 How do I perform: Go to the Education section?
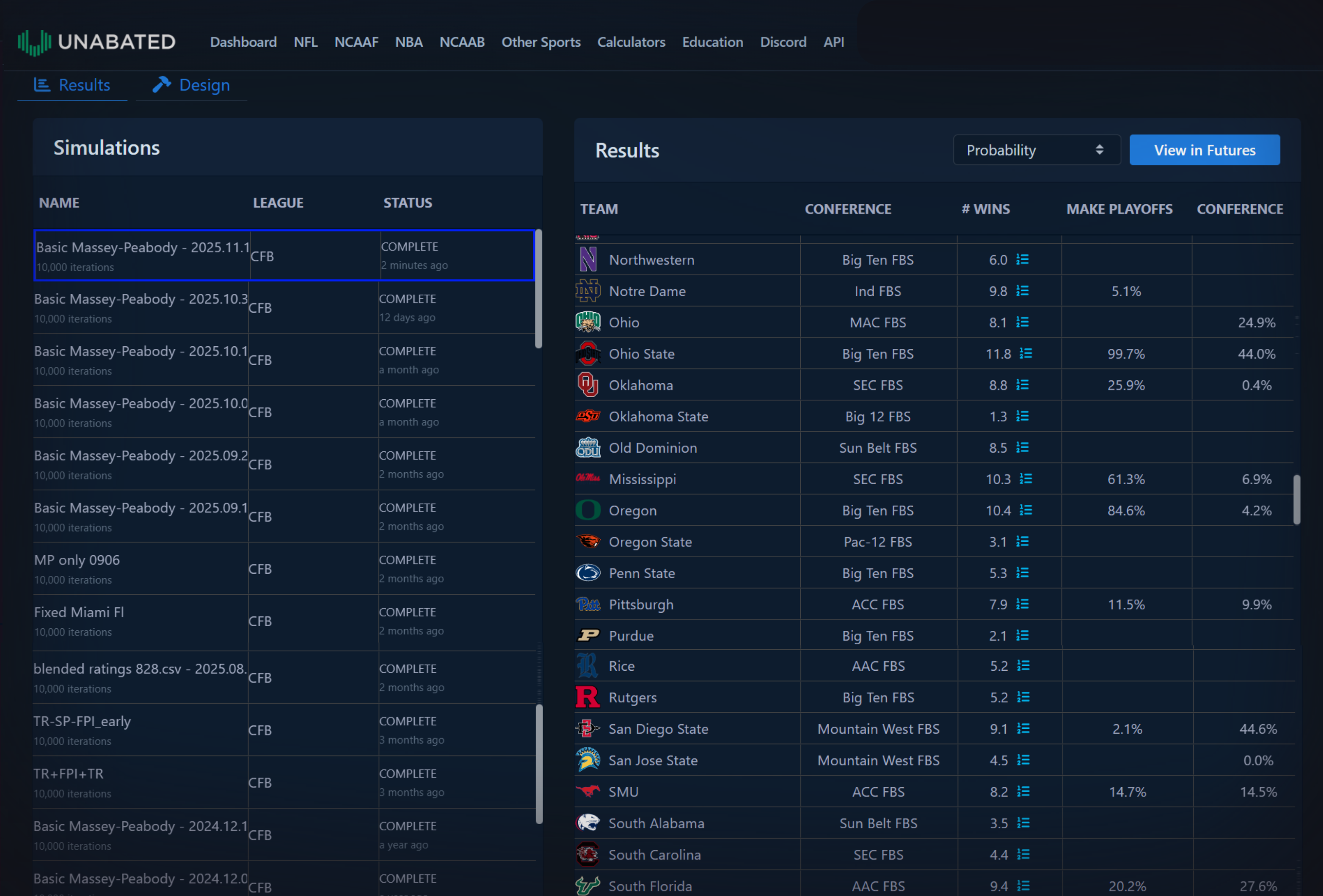point(713,42)
